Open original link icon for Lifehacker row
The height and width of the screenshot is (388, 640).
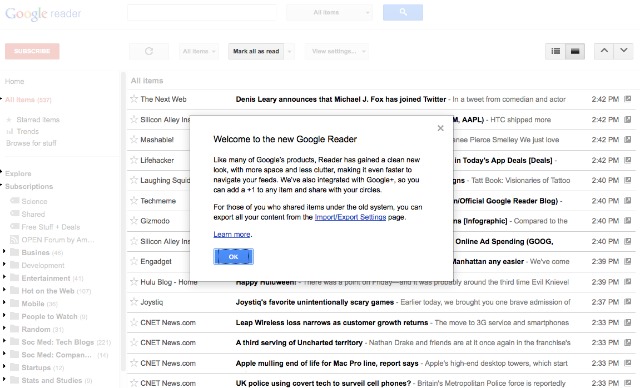click(x=628, y=160)
